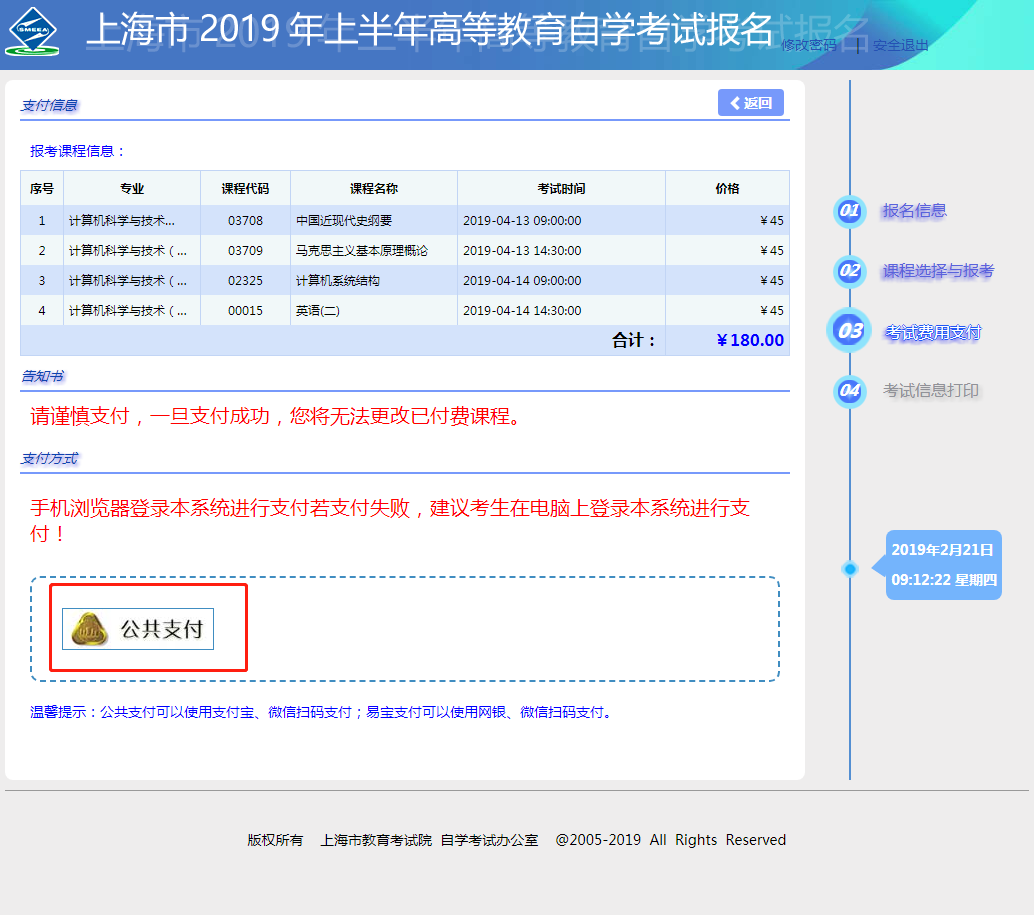Click the blue timeline dot marker
1034x915 pixels.
850,569
